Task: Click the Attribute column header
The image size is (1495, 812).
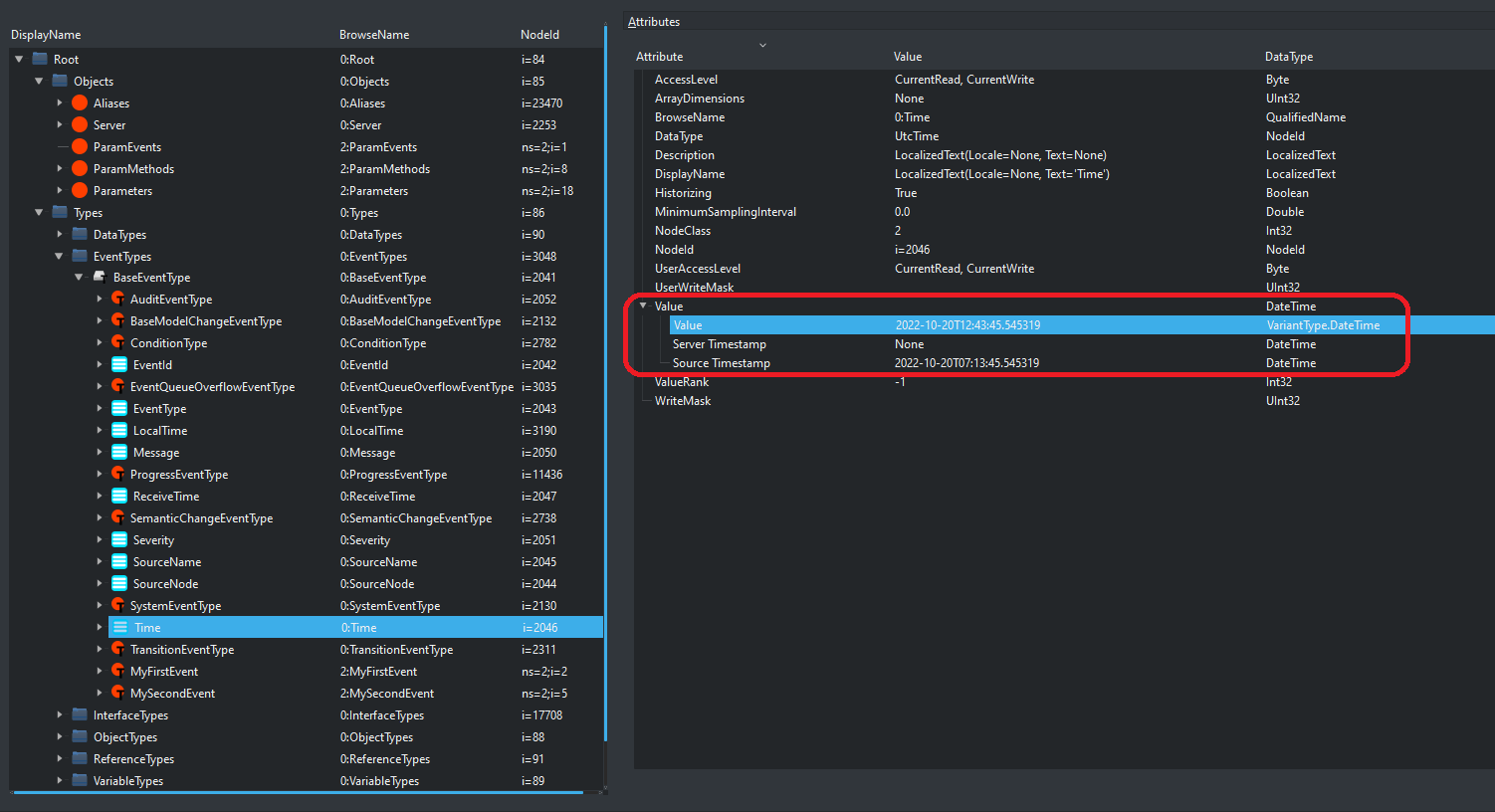Action: [x=660, y=57]
